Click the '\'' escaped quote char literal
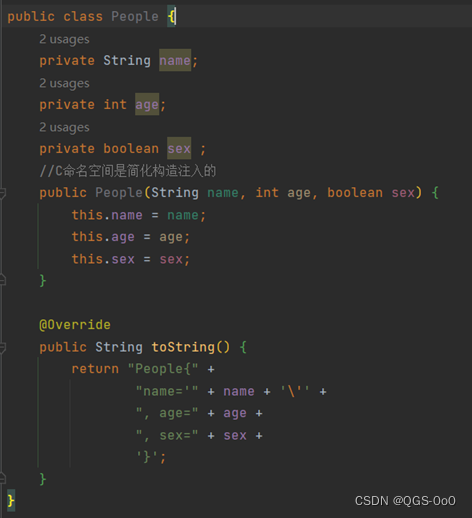 [x=295, y=391]
